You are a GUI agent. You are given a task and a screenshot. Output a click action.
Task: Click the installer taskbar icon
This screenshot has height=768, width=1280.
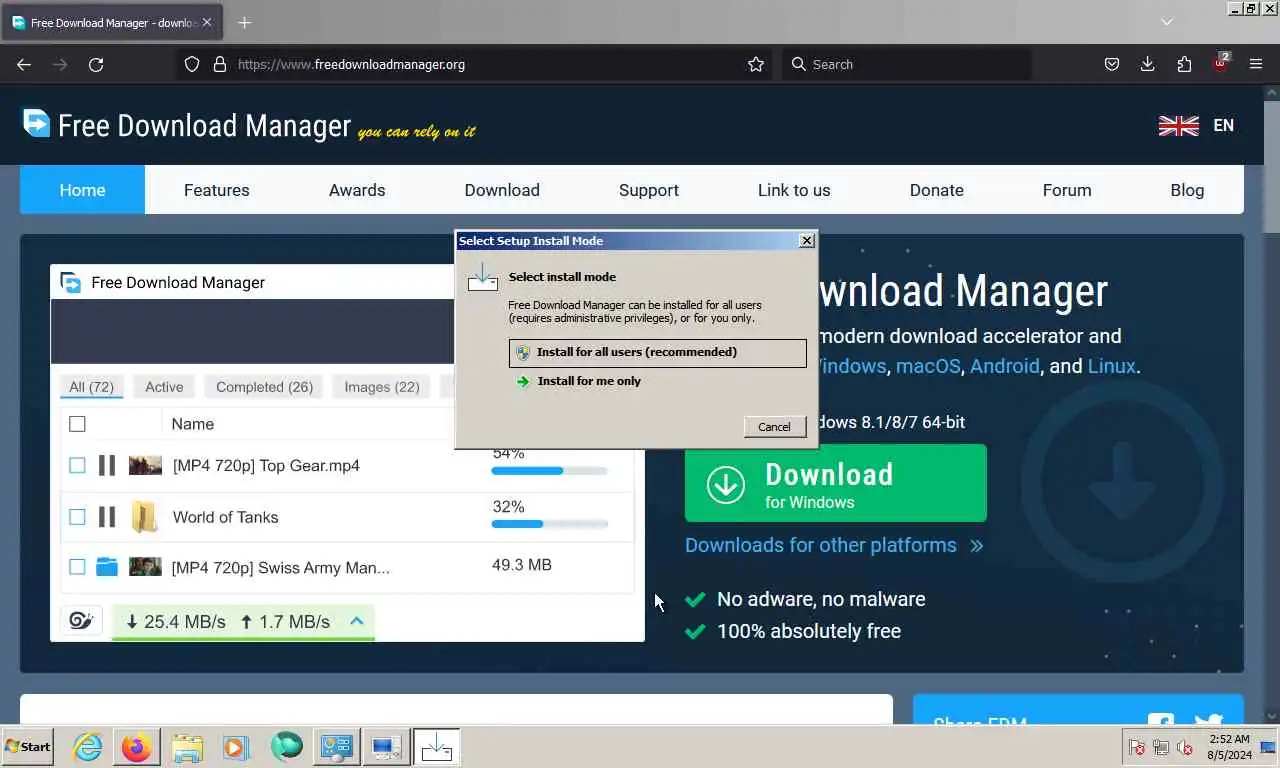(436, 747)
